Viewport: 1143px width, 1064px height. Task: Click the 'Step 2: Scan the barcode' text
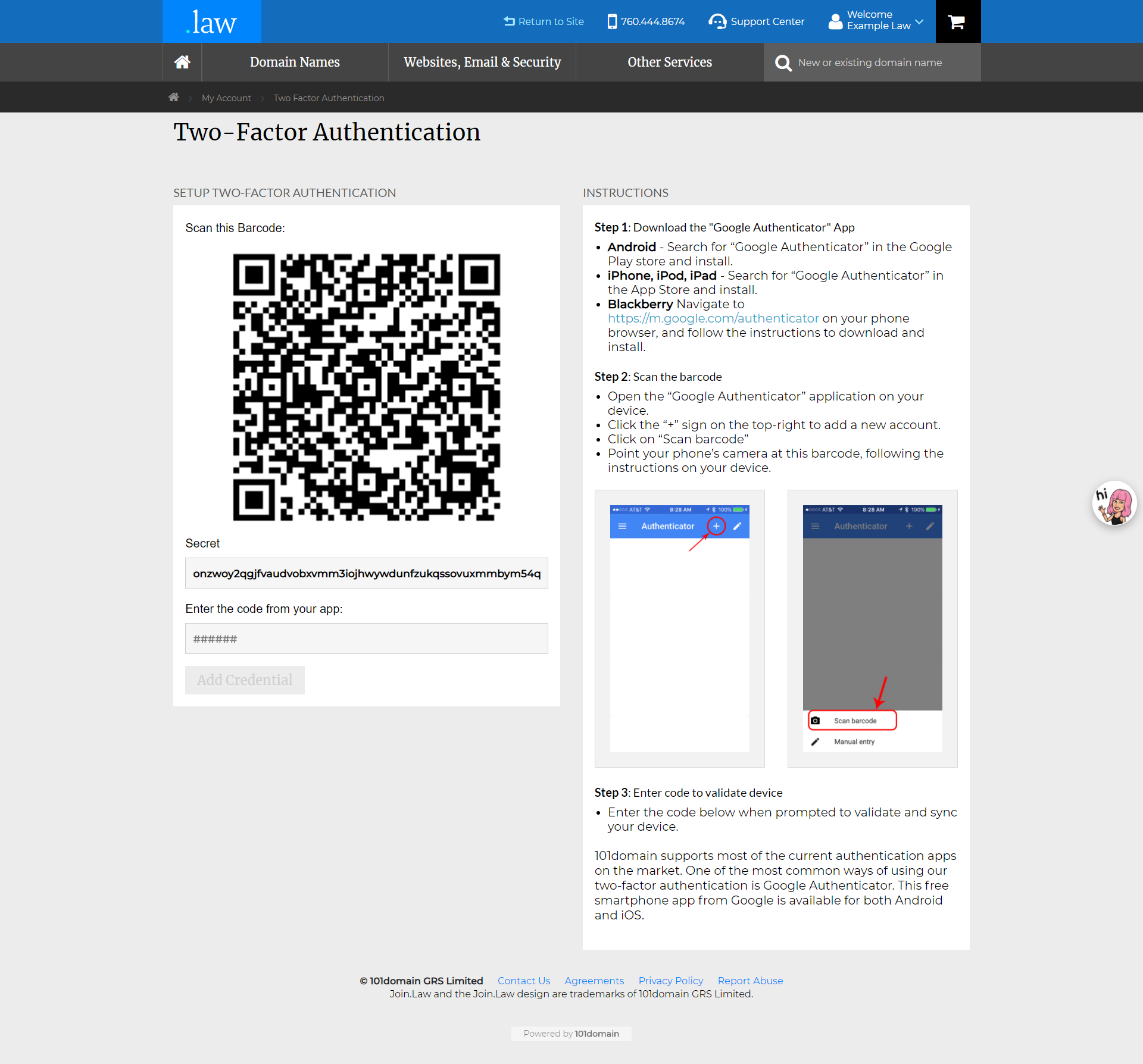coord(658,377)
